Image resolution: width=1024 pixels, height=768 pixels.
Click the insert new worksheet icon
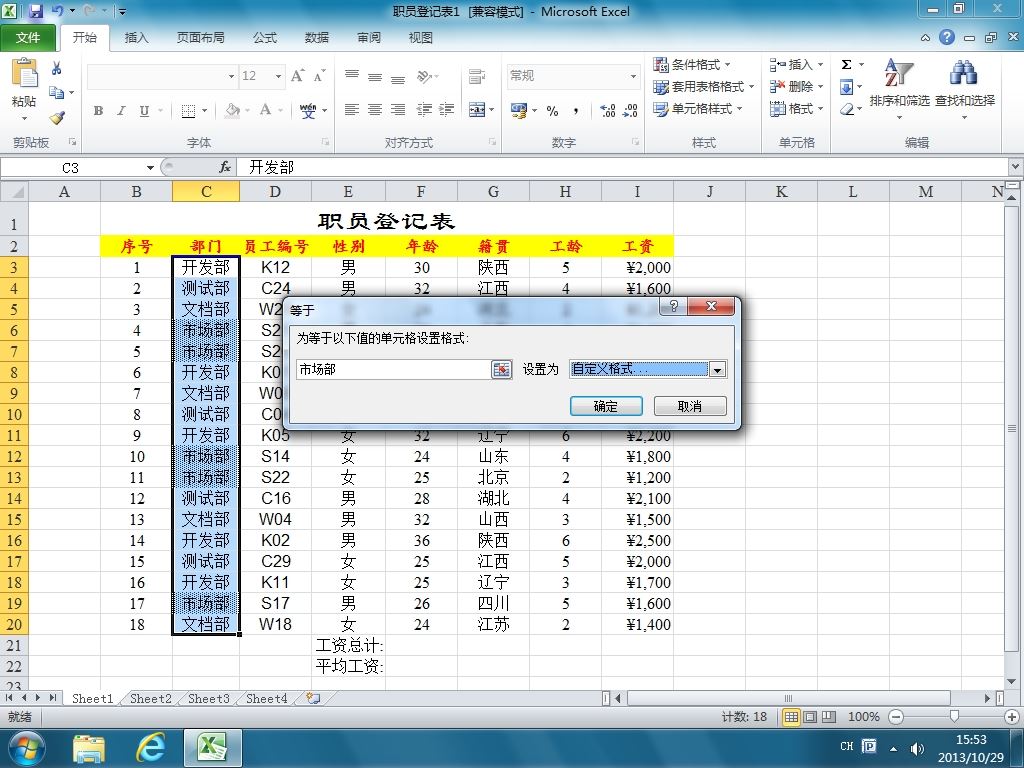313,698
